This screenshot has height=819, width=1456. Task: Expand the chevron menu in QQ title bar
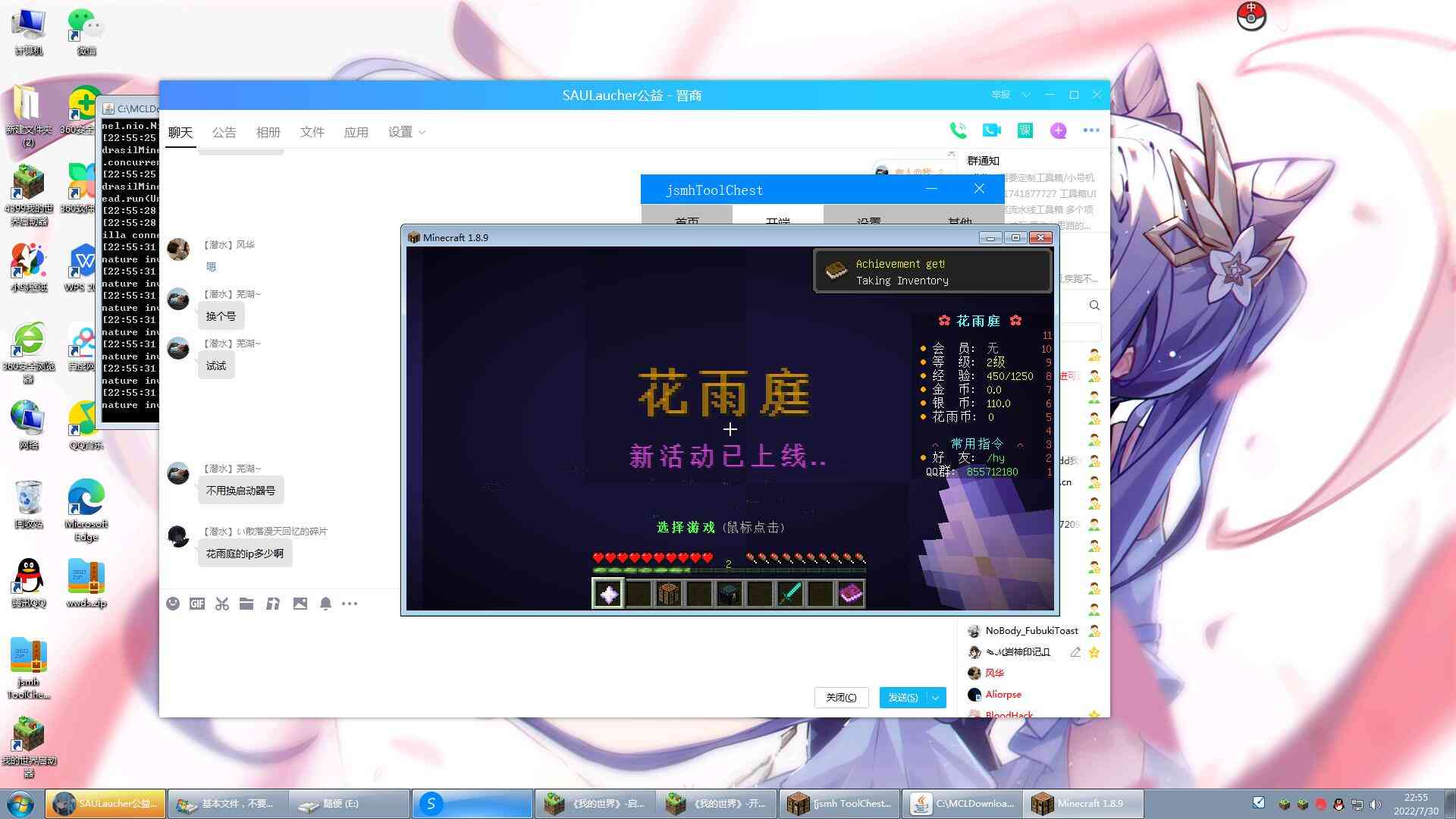(1026, 95)
